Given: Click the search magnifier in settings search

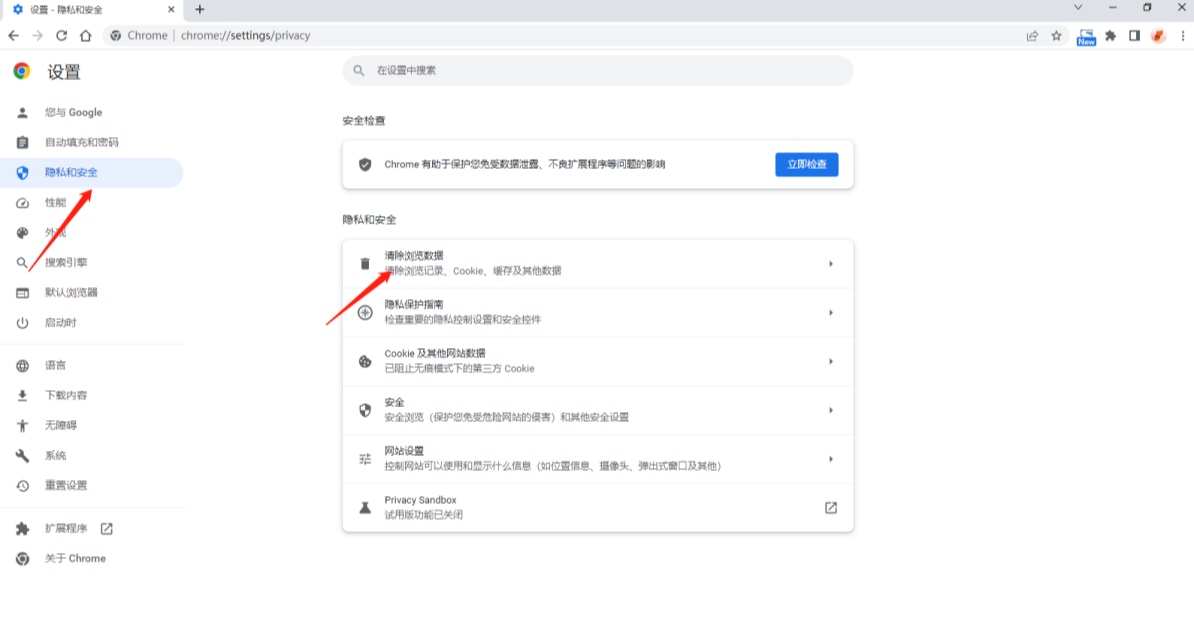Looking at the screenshot, I should [x=359, y=70].
